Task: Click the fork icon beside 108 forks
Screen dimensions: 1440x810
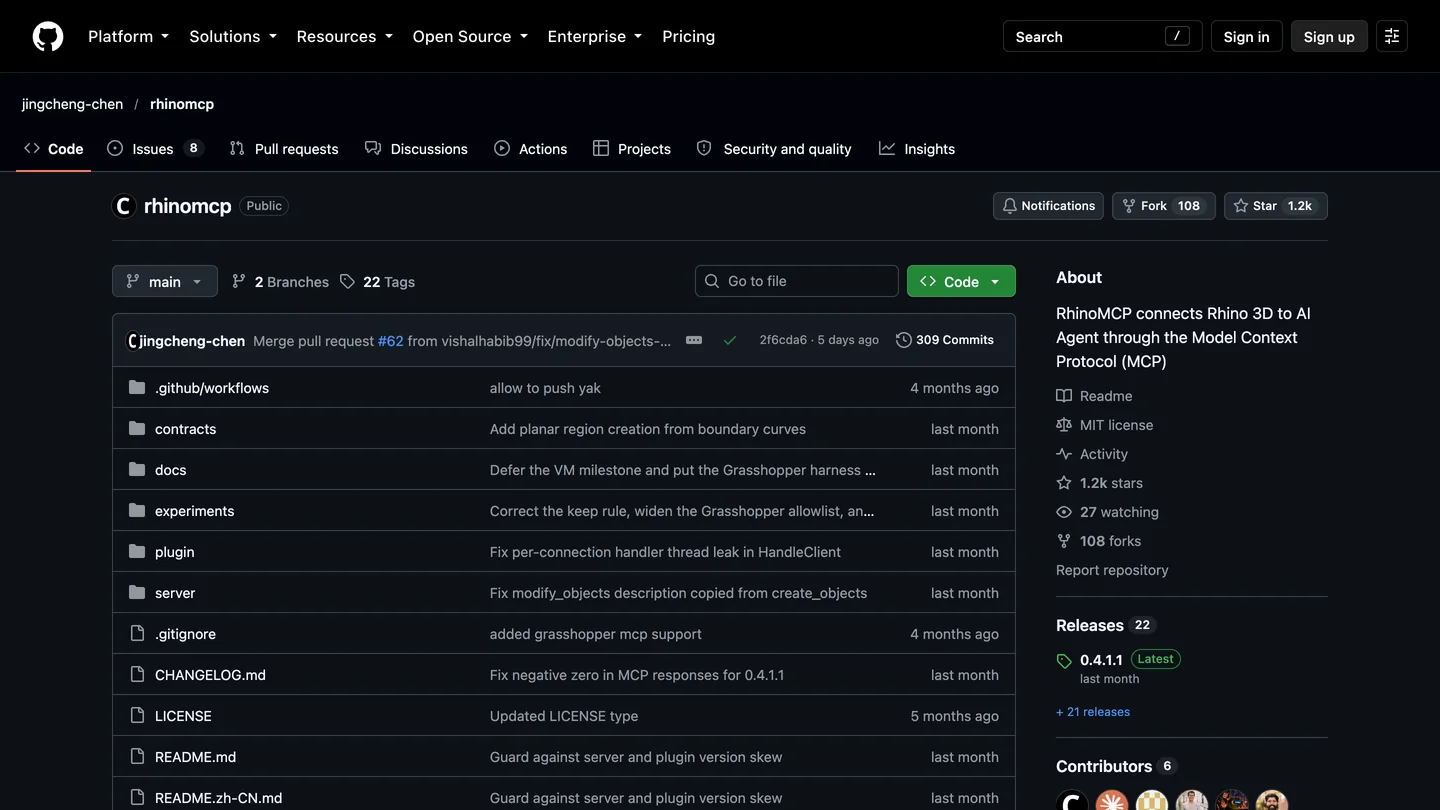Action: pos(1064,541)
